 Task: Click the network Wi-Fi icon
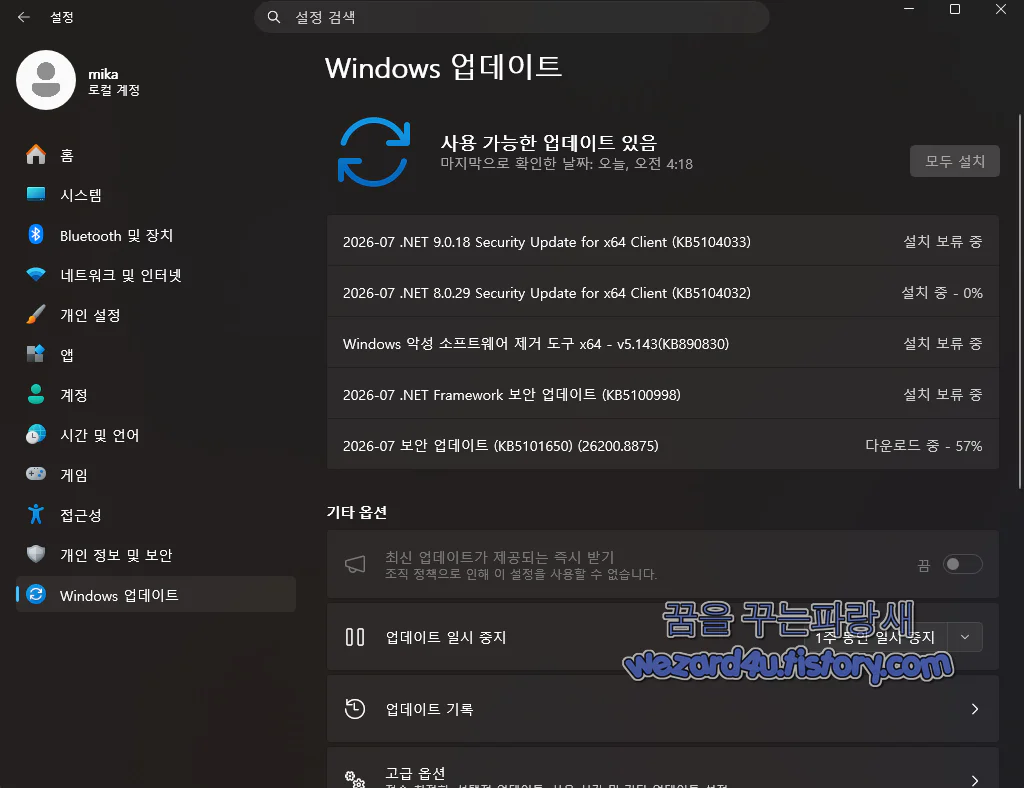coord(36,275)
